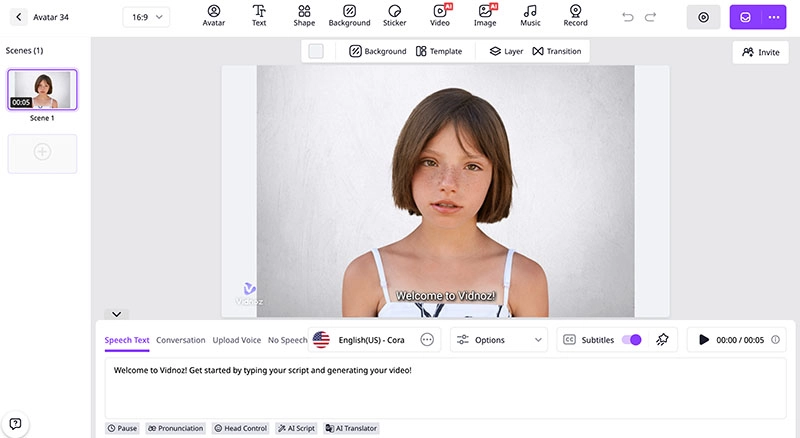Select the Text tool
This screenshot has width=800, height=438.
click(x=259, y=16)
